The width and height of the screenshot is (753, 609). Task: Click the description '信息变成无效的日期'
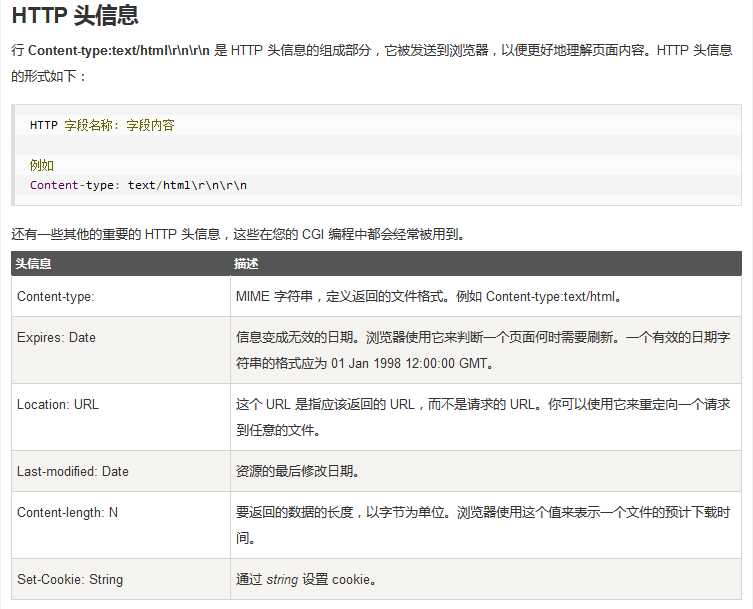[483, 350]
